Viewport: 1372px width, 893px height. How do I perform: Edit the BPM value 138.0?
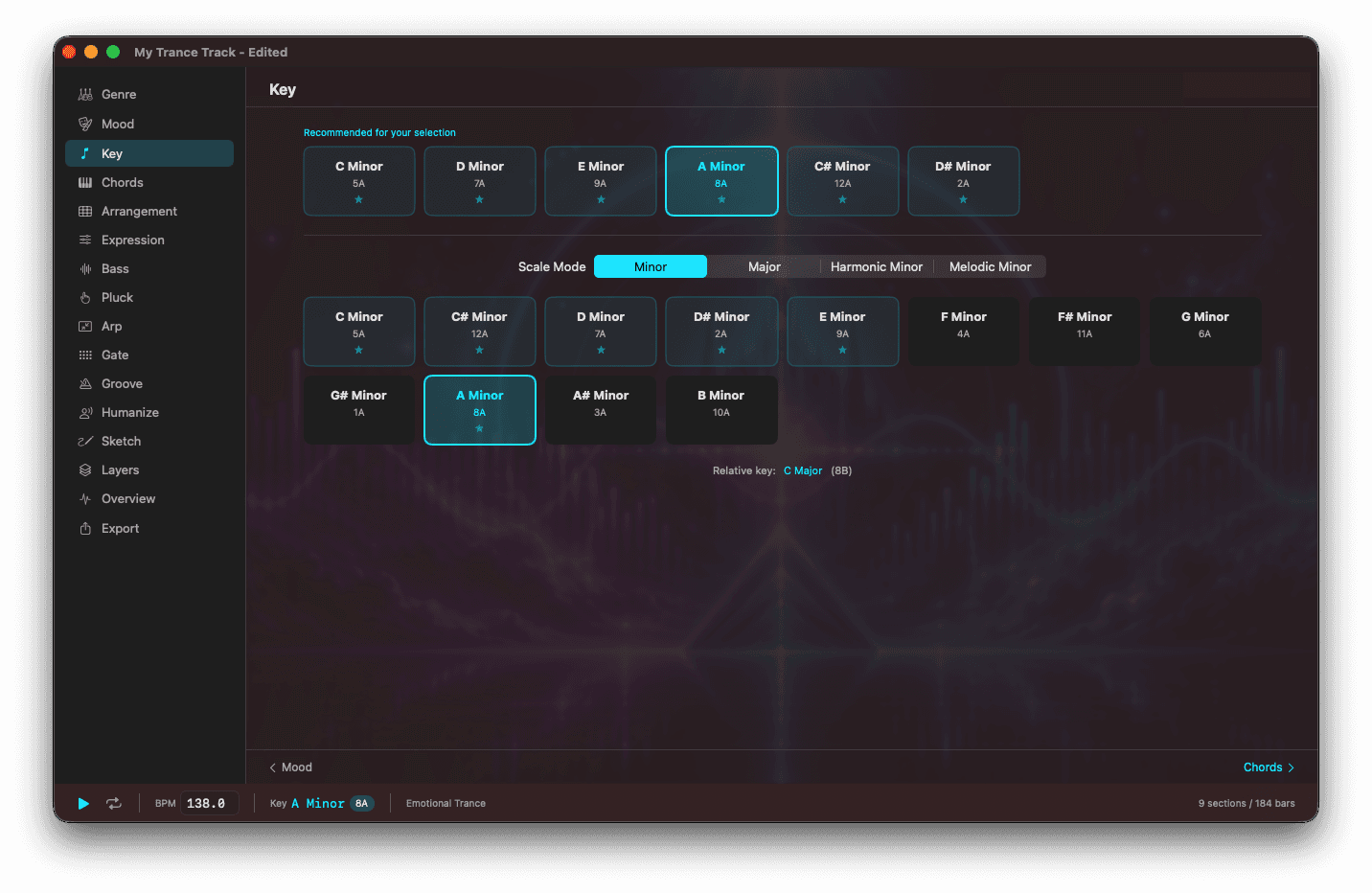tap(209, 803)
